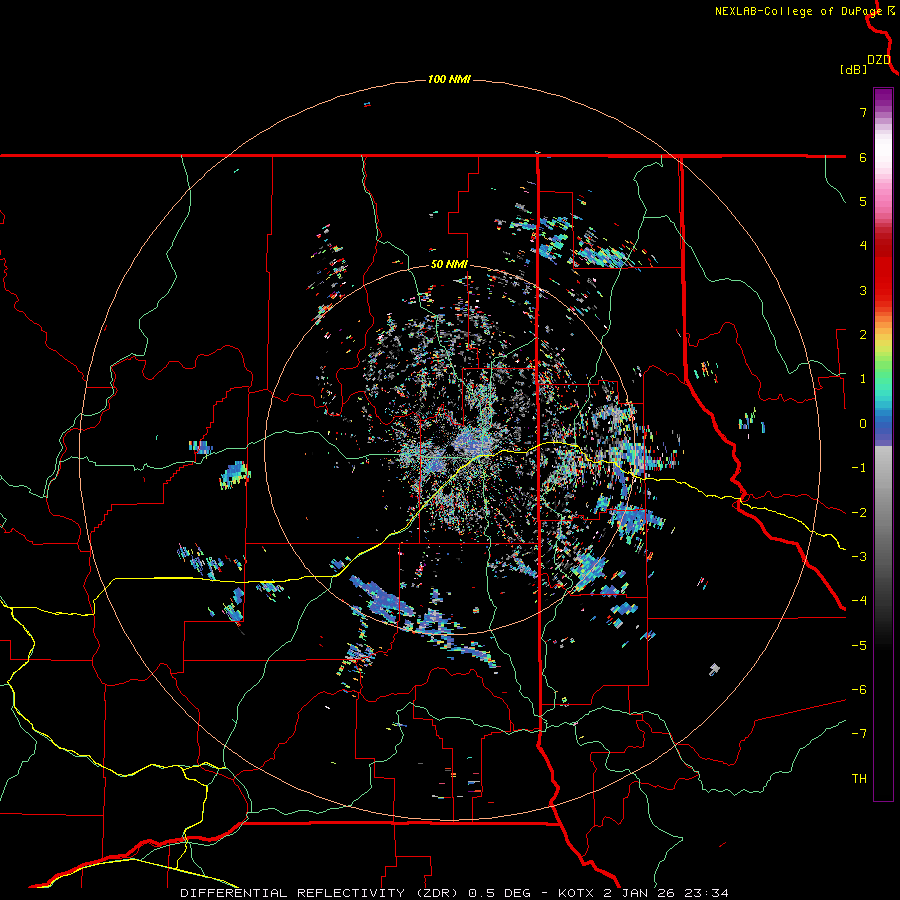Click the 7 value on the dB scale

click(x=863, y=112)
